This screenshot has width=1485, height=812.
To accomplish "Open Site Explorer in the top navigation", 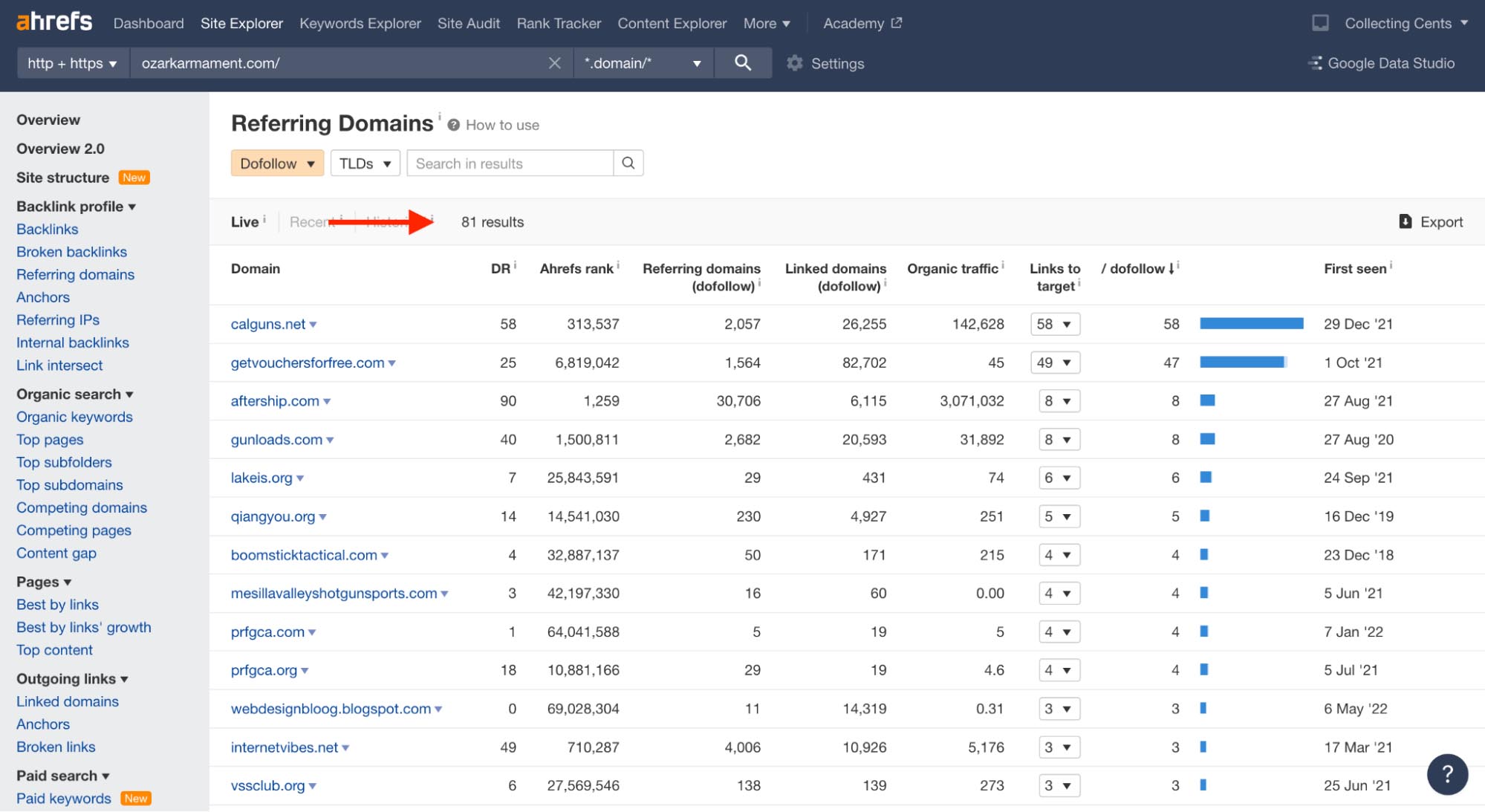I will [x=241, y=23].
